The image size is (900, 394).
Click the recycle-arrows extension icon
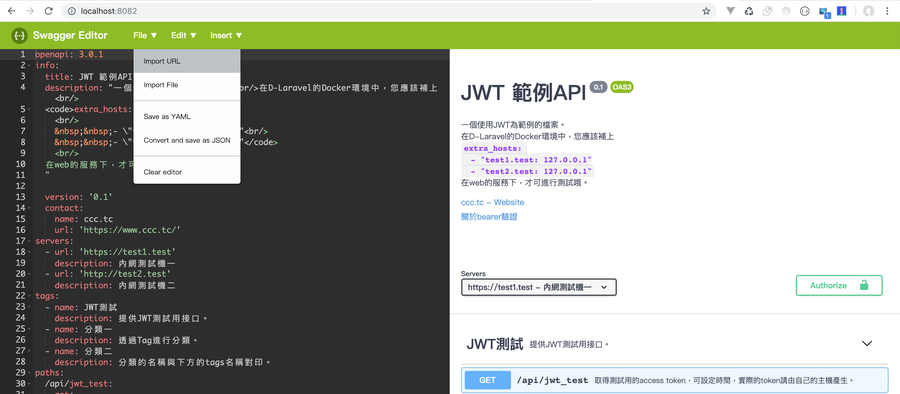749,11
